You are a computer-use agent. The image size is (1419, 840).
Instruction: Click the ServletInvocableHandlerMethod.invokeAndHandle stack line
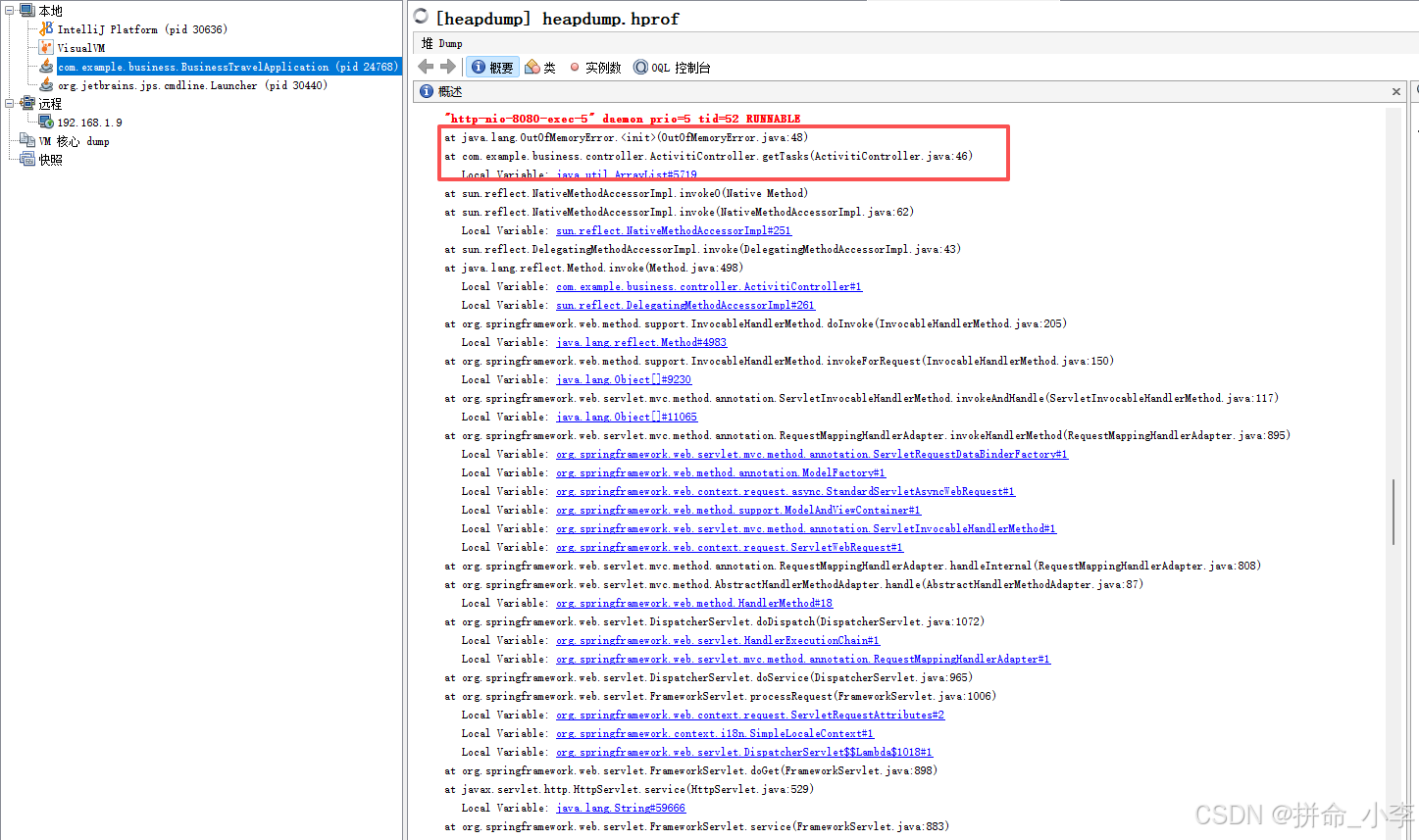tap(862, 398)
